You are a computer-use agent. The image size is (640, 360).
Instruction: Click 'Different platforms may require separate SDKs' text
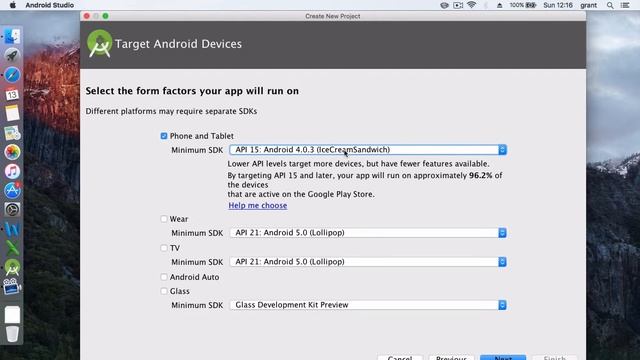[171, 111]
